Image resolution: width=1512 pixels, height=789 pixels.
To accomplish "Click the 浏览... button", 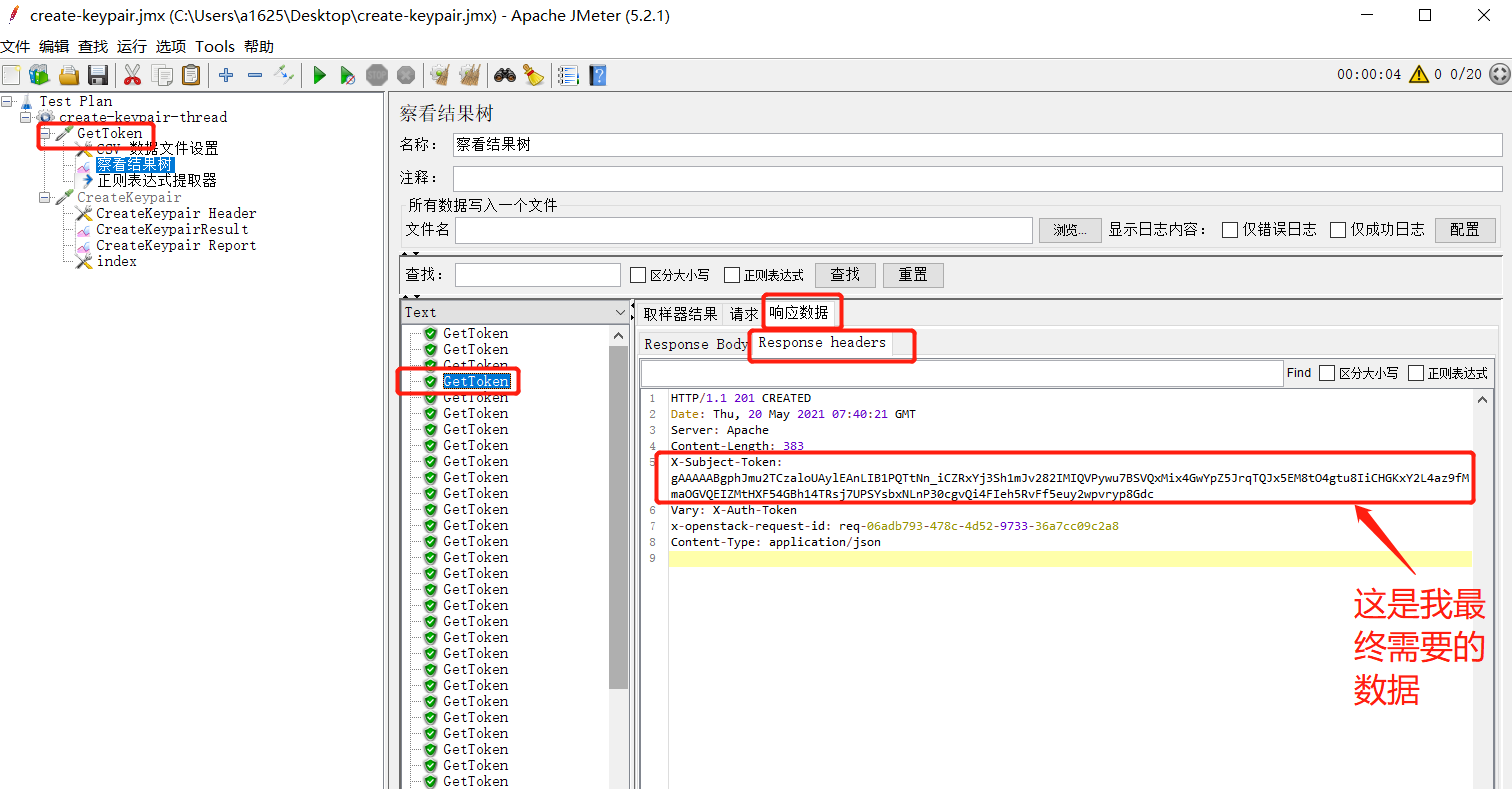I will pyautogui.click(x=1070, y=230).
